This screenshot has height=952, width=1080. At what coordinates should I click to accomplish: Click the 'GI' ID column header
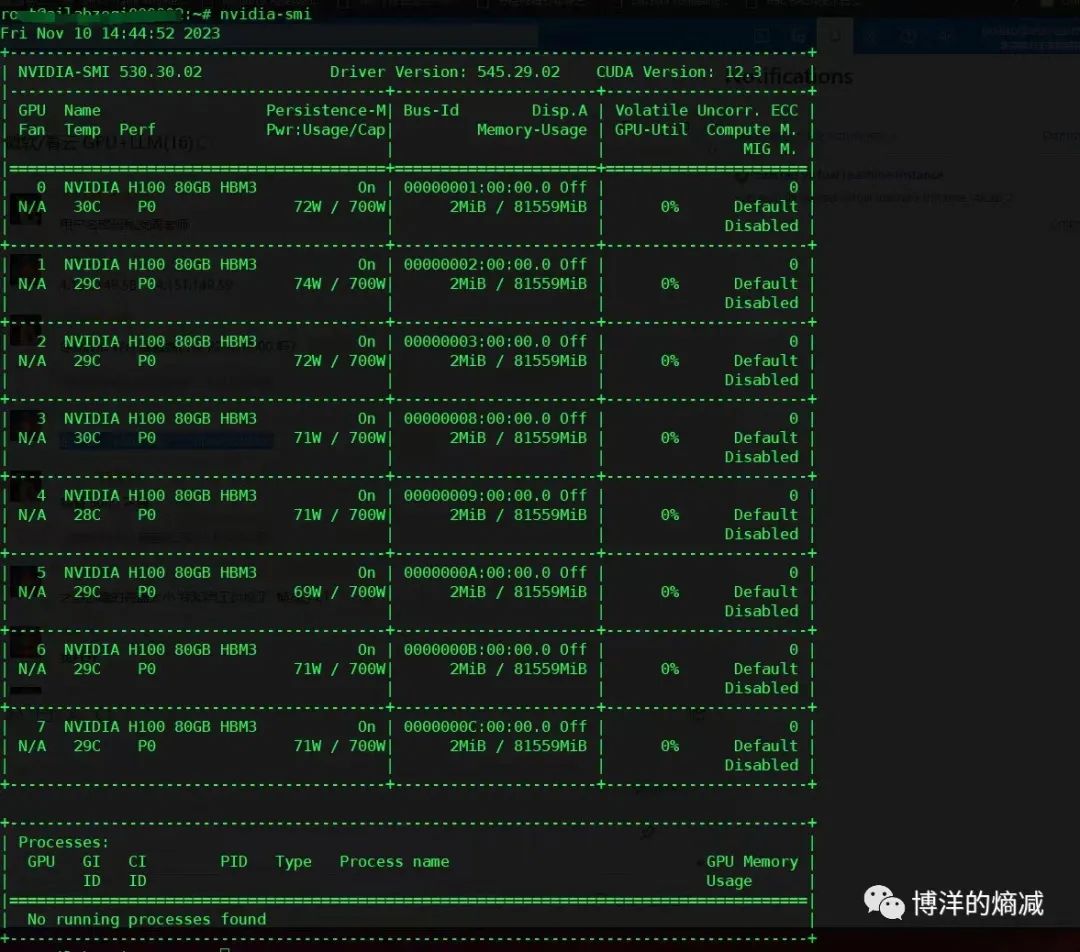(91, 862)
